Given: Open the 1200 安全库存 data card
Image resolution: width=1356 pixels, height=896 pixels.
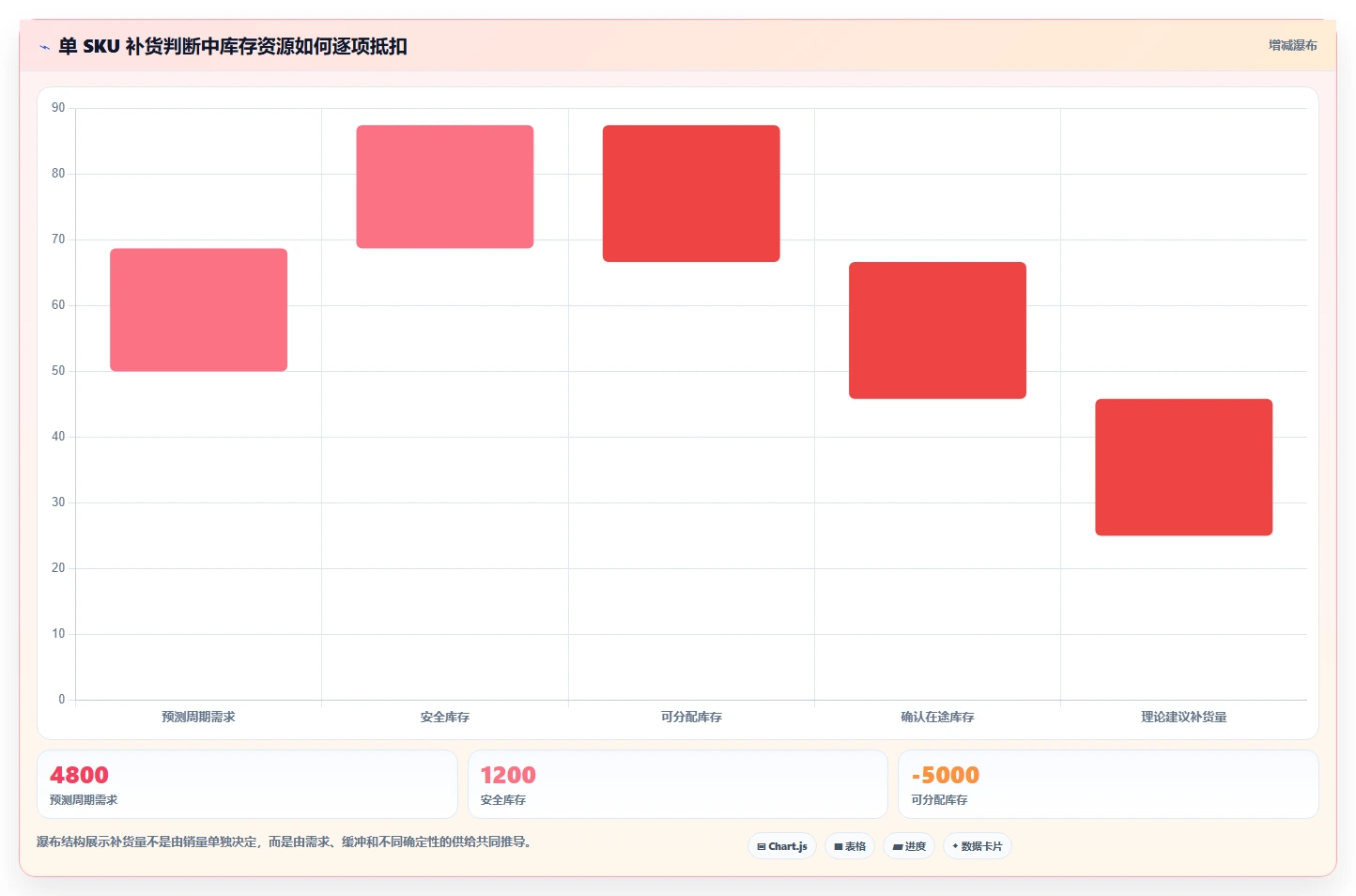Looking at the screenshot, I should 678,784.
